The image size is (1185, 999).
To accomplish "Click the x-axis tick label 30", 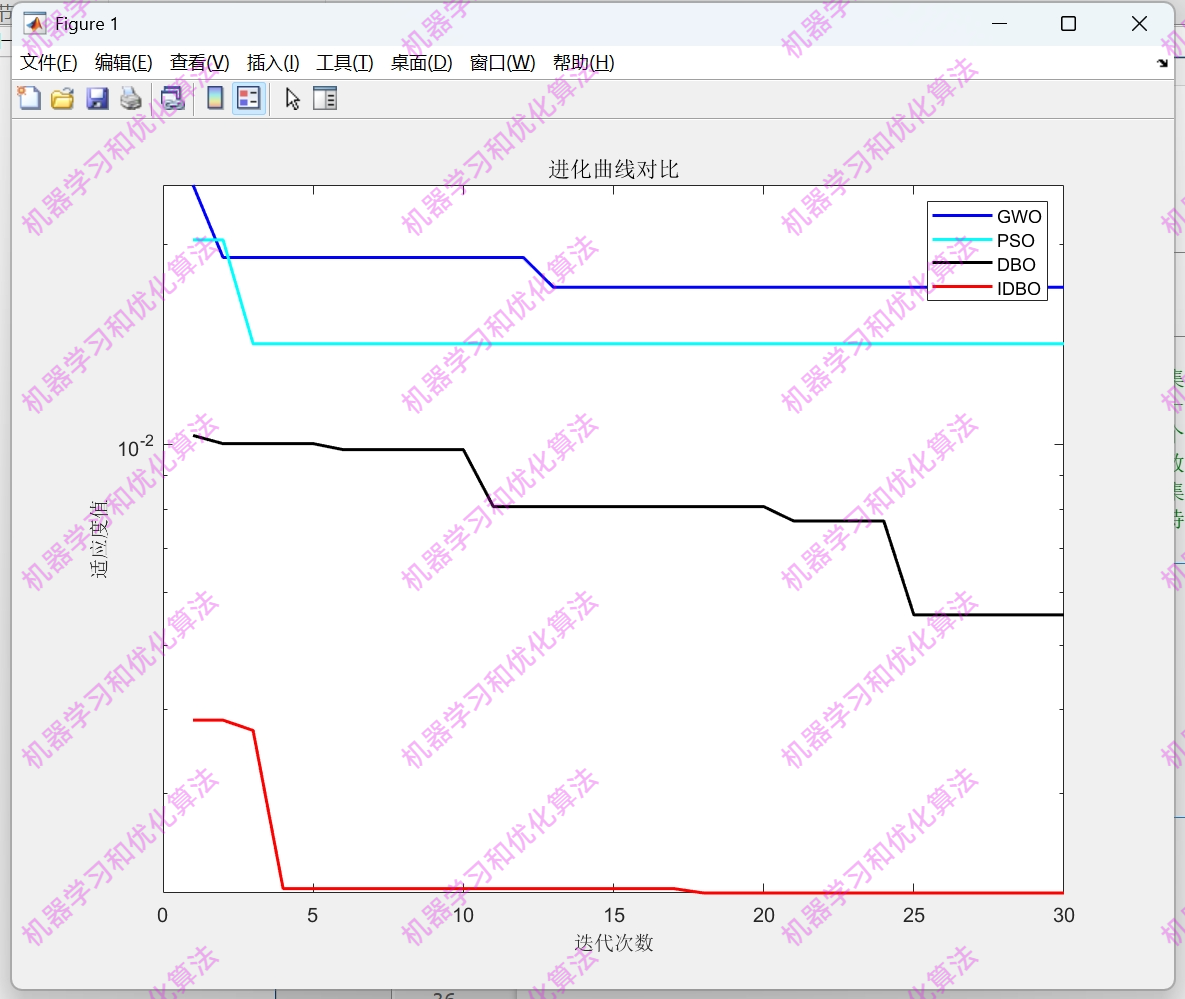I will (x=1063, y=915).
